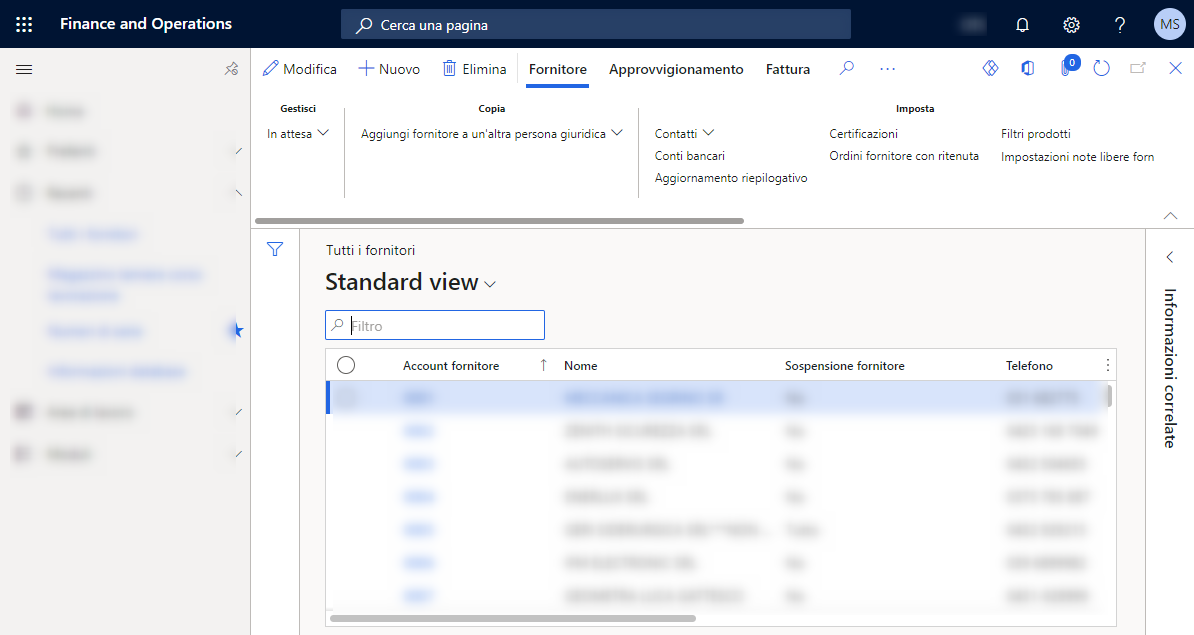Toggle the left navigation hamburger menu

[24, 69]
